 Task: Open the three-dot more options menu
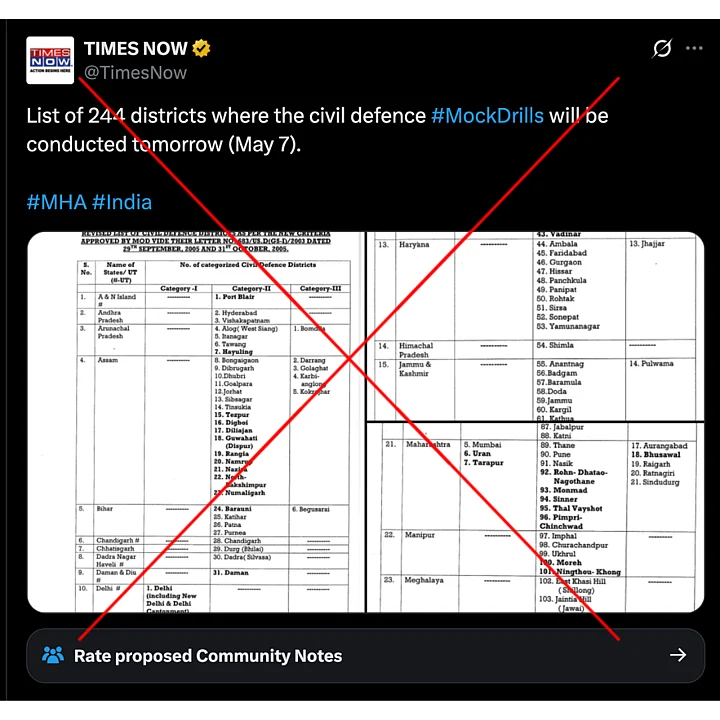pyautogui.click(x=694, y=48)
